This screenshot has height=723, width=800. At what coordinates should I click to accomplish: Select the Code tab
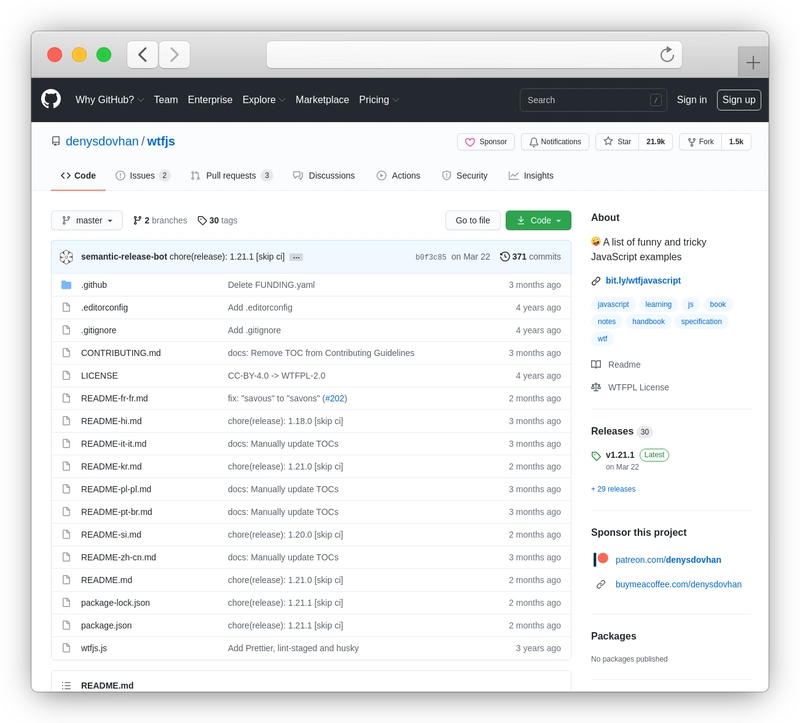point(78,176)
